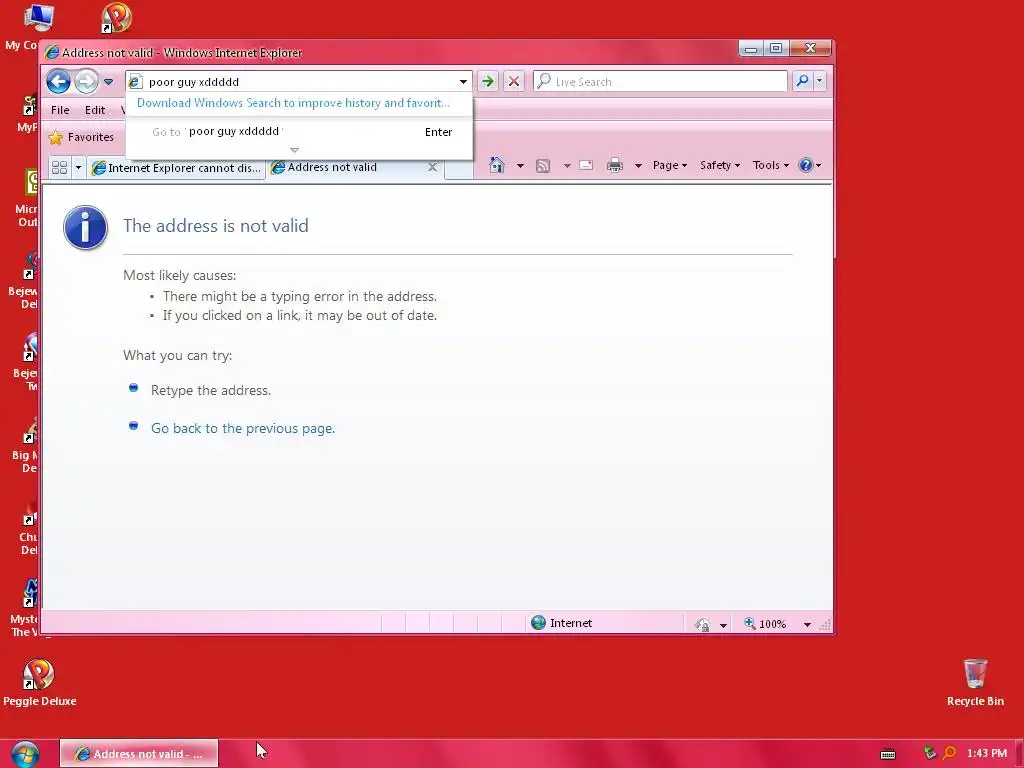
Task: Close the Address not valid tab
Action: (432, 167)
